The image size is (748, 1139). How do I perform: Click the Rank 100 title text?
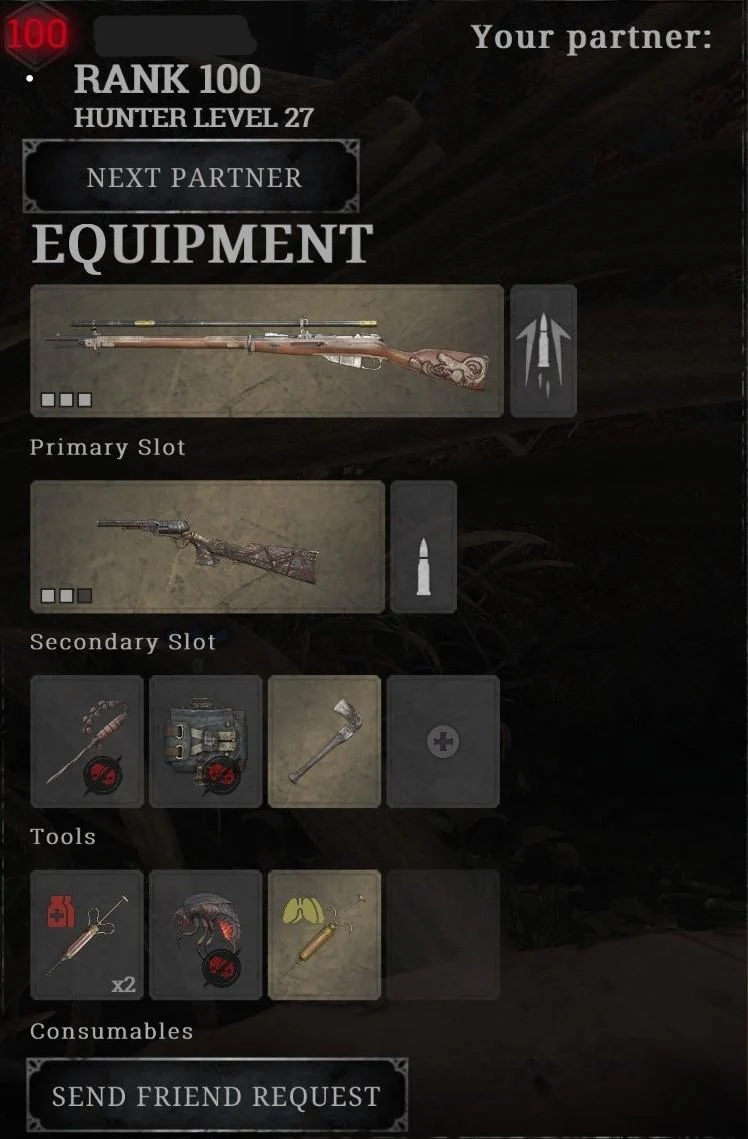(167, 79)
